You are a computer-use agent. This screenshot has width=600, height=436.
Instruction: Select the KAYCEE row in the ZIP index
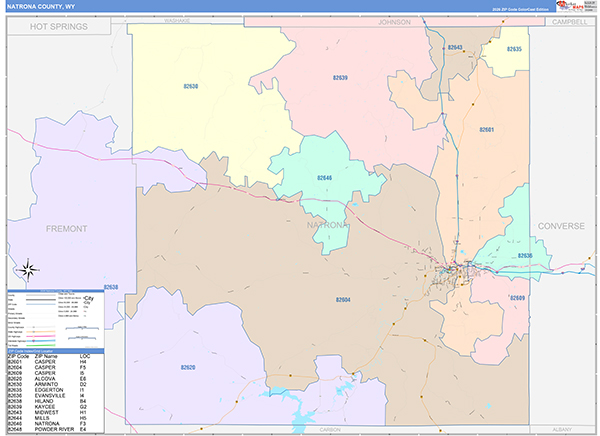(x=47, y=407)
